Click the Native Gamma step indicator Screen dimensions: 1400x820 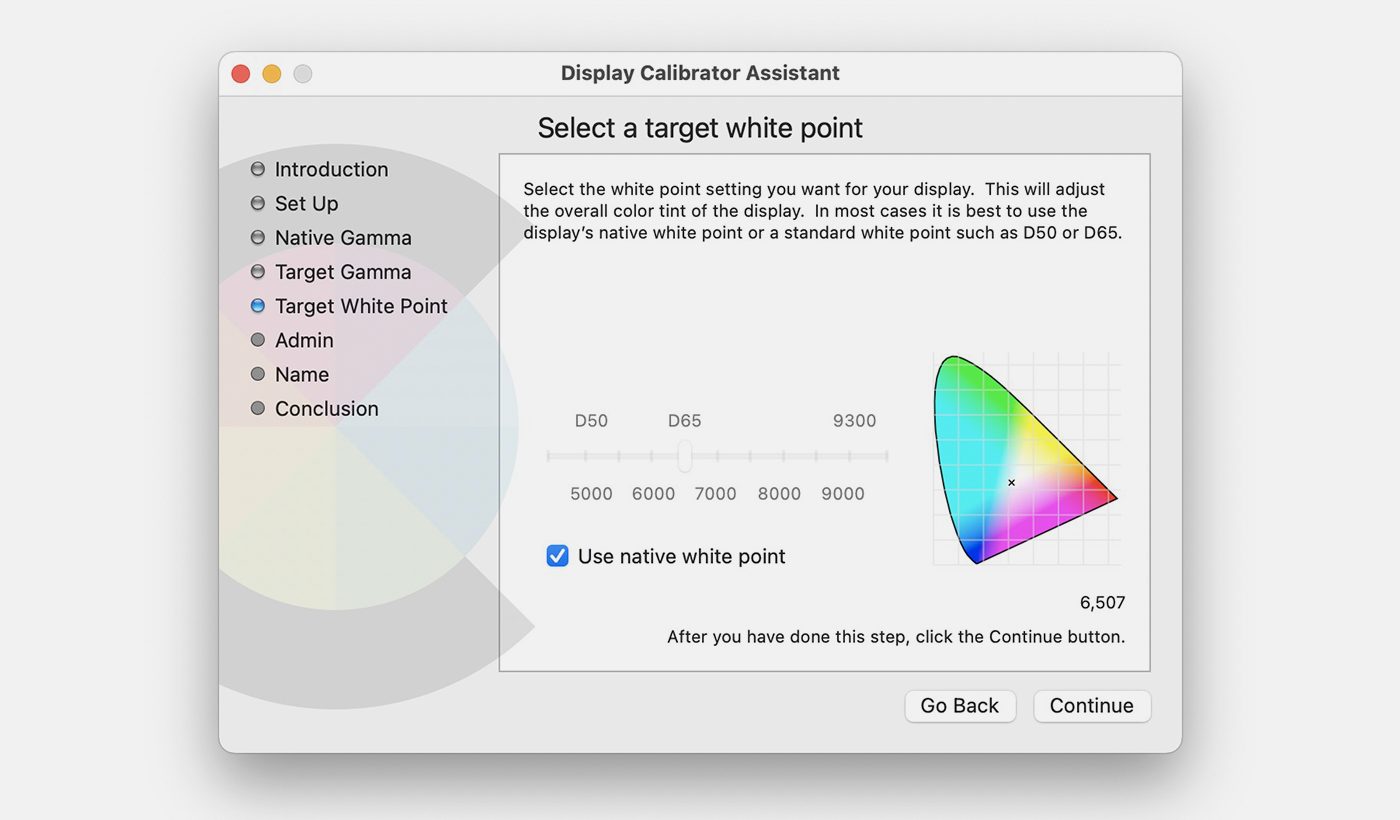[x=258, y=238]
